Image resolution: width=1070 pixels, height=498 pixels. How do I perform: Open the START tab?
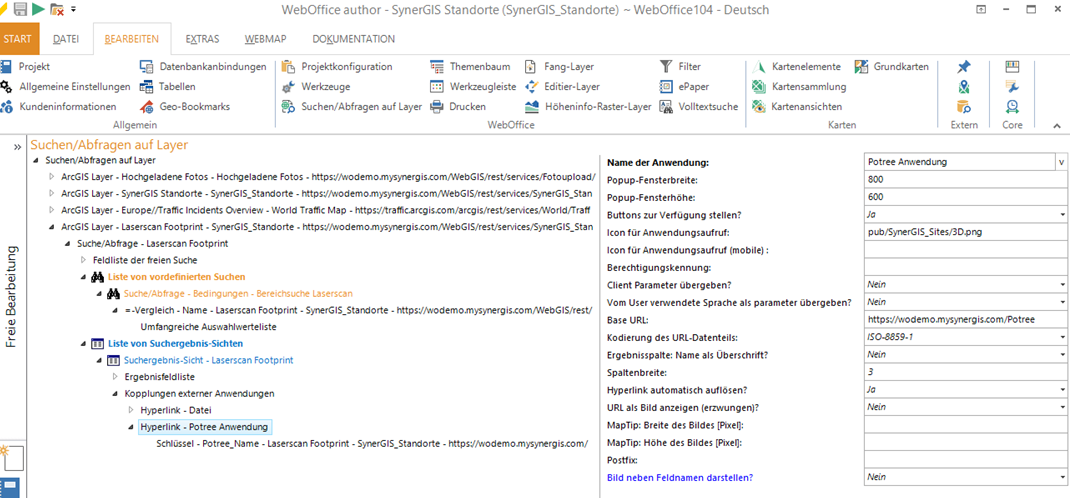tap(18, 39)
